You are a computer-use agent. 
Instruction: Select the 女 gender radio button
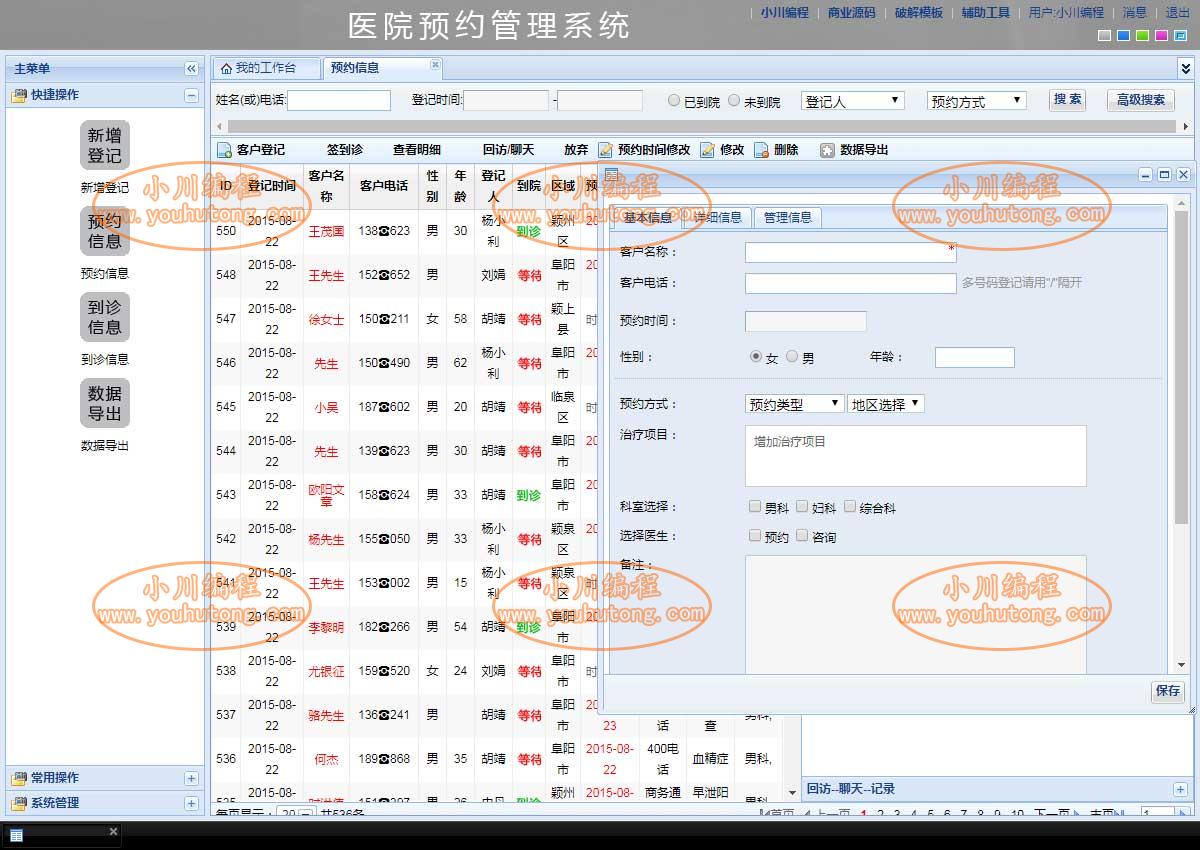click(756, 356)
